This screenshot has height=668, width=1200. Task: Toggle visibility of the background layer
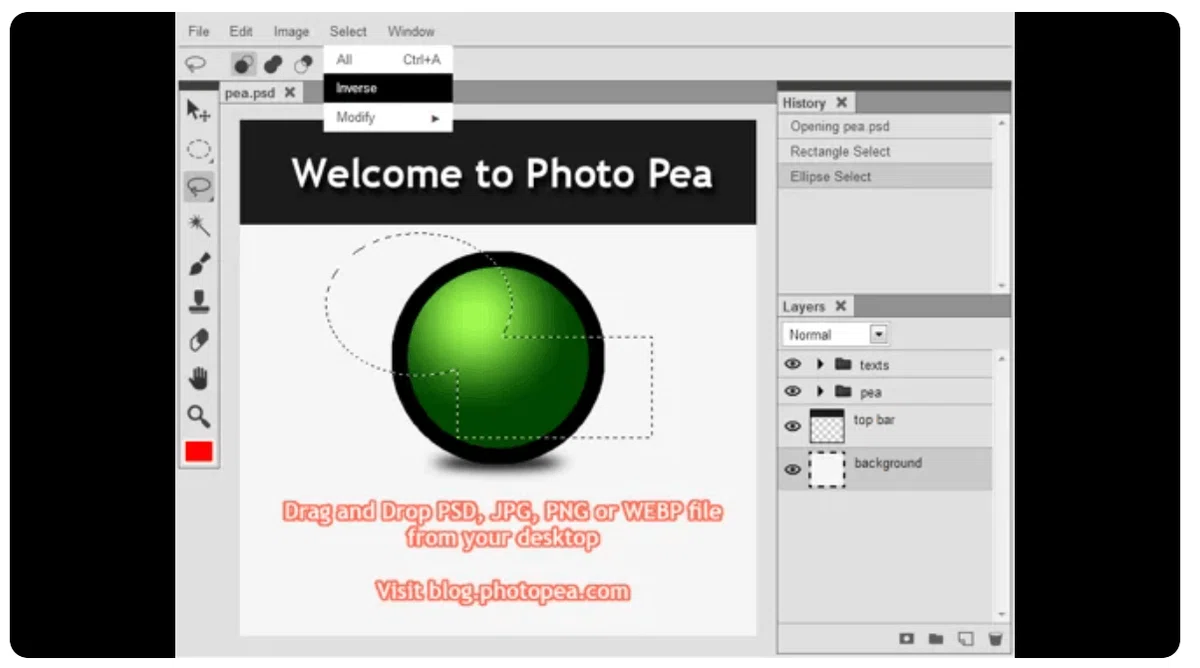tap(793, 469)
